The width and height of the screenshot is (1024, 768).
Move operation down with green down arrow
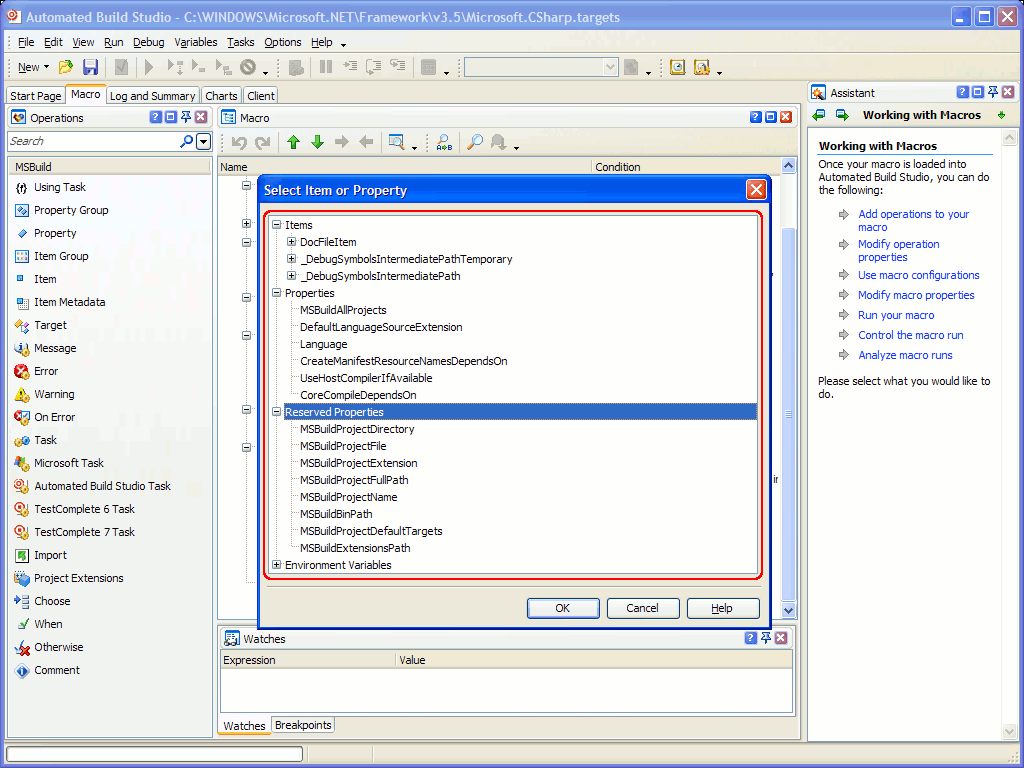click(317, 142)
